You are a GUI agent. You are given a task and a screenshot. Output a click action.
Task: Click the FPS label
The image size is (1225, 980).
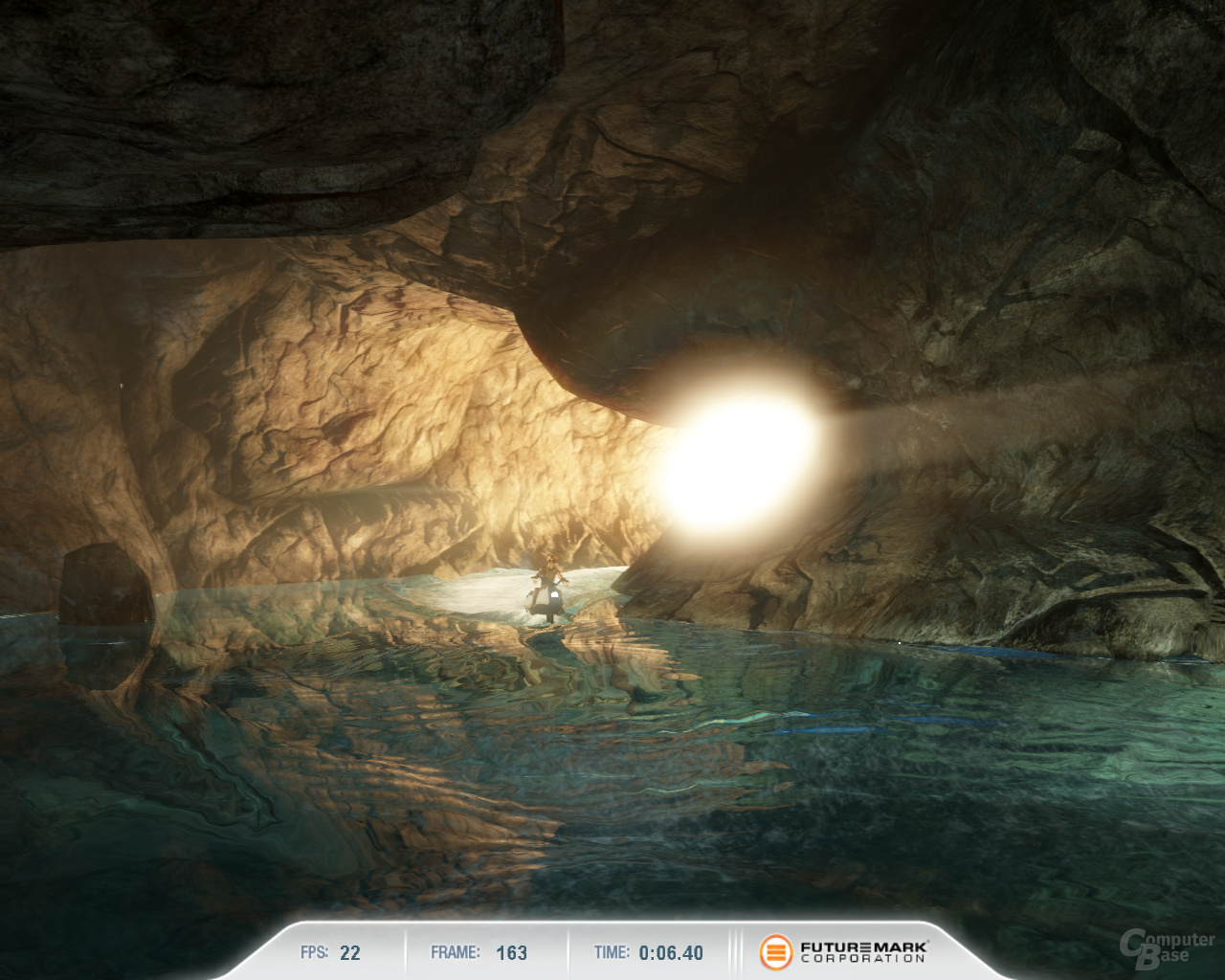point(314,952)
